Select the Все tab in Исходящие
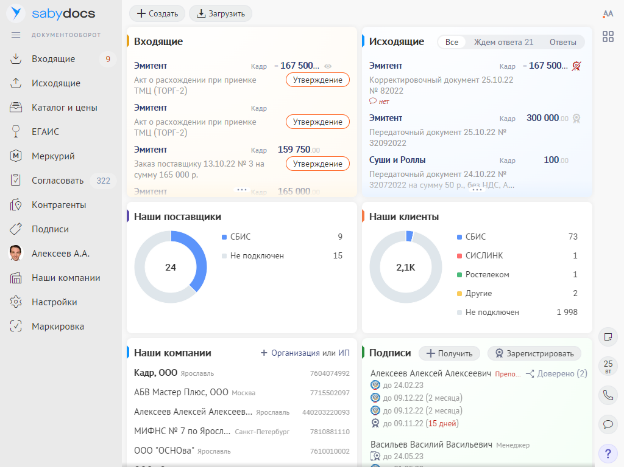The image size is (624, 467). pos(452,42)
